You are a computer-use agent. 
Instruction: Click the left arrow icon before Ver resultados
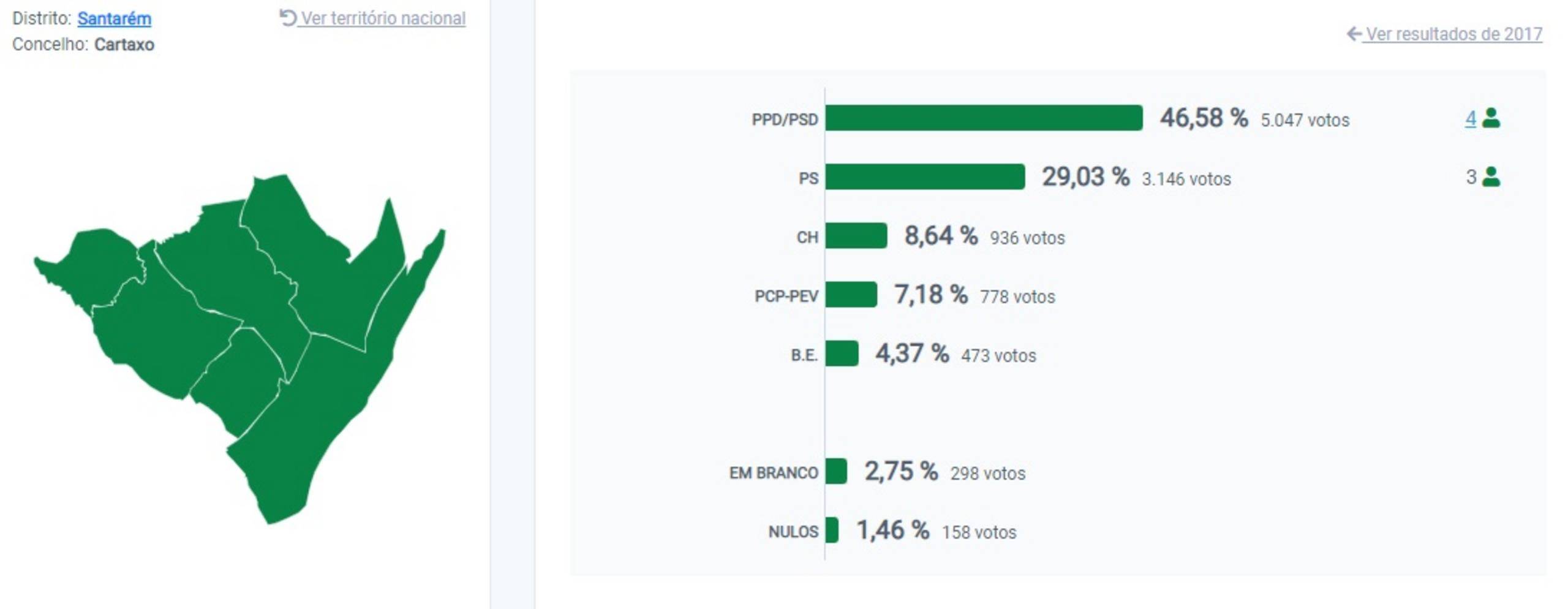point(1353,34)
